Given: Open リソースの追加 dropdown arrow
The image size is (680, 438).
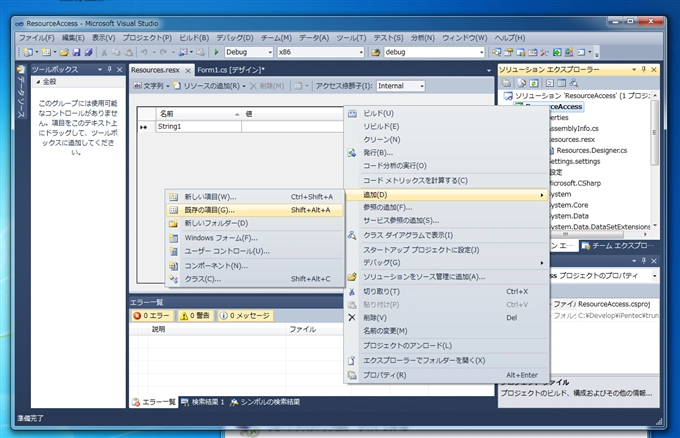Looking at the screenshot, I should pyautogui.click(x=244, y=86).
